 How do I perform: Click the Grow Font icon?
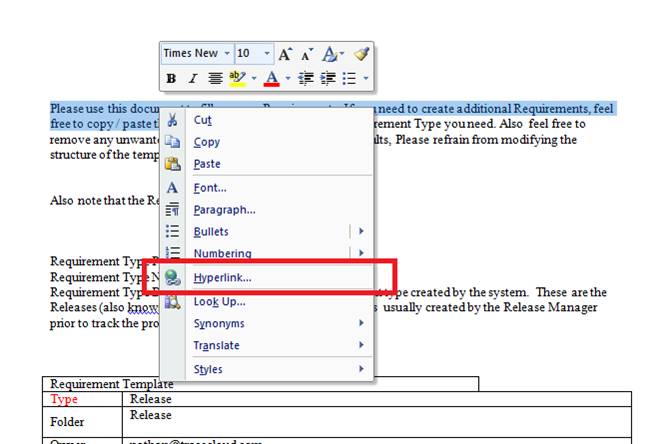click(x=286, y=54)
